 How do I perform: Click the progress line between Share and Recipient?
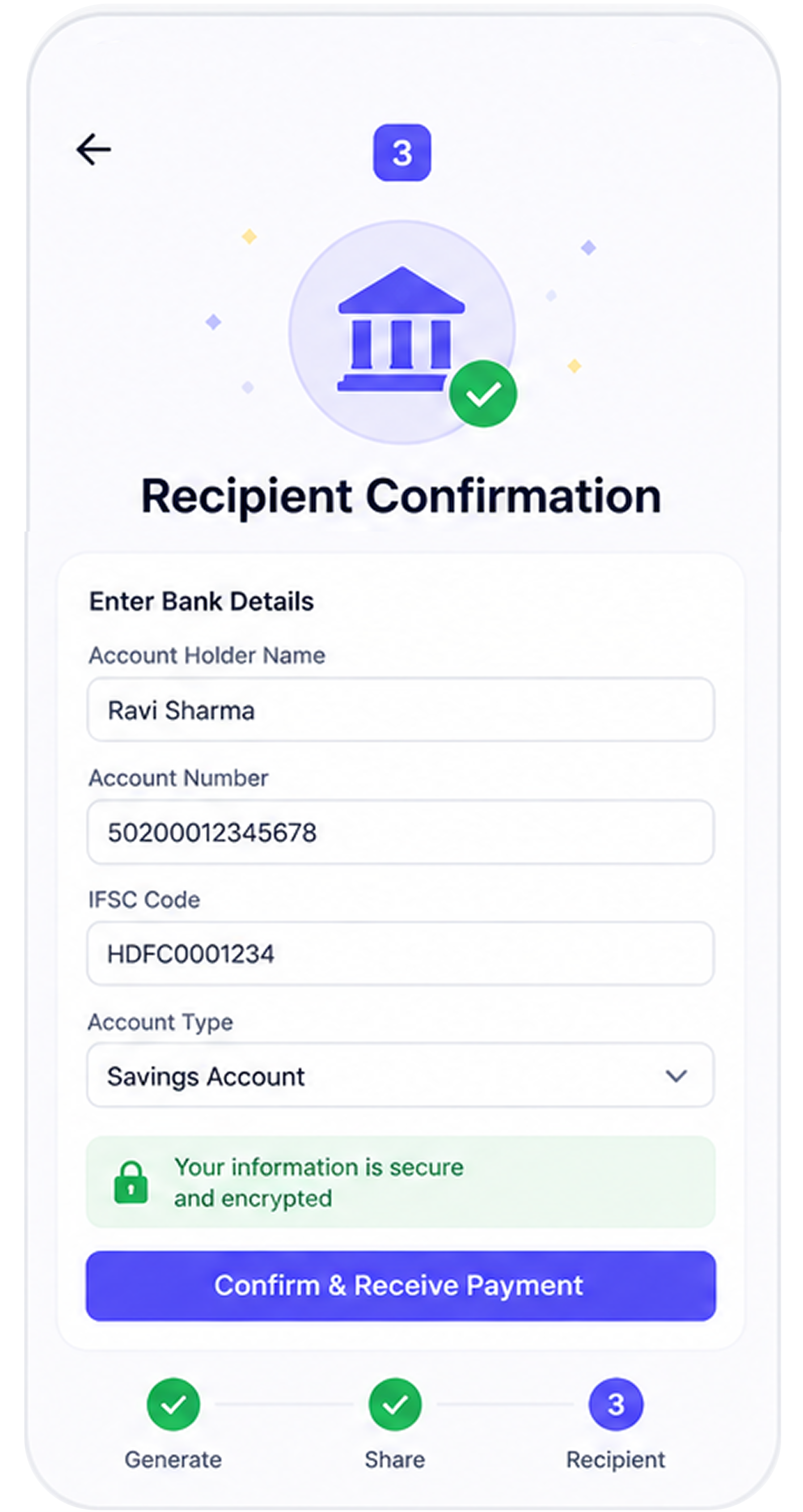pos(505,1405)
